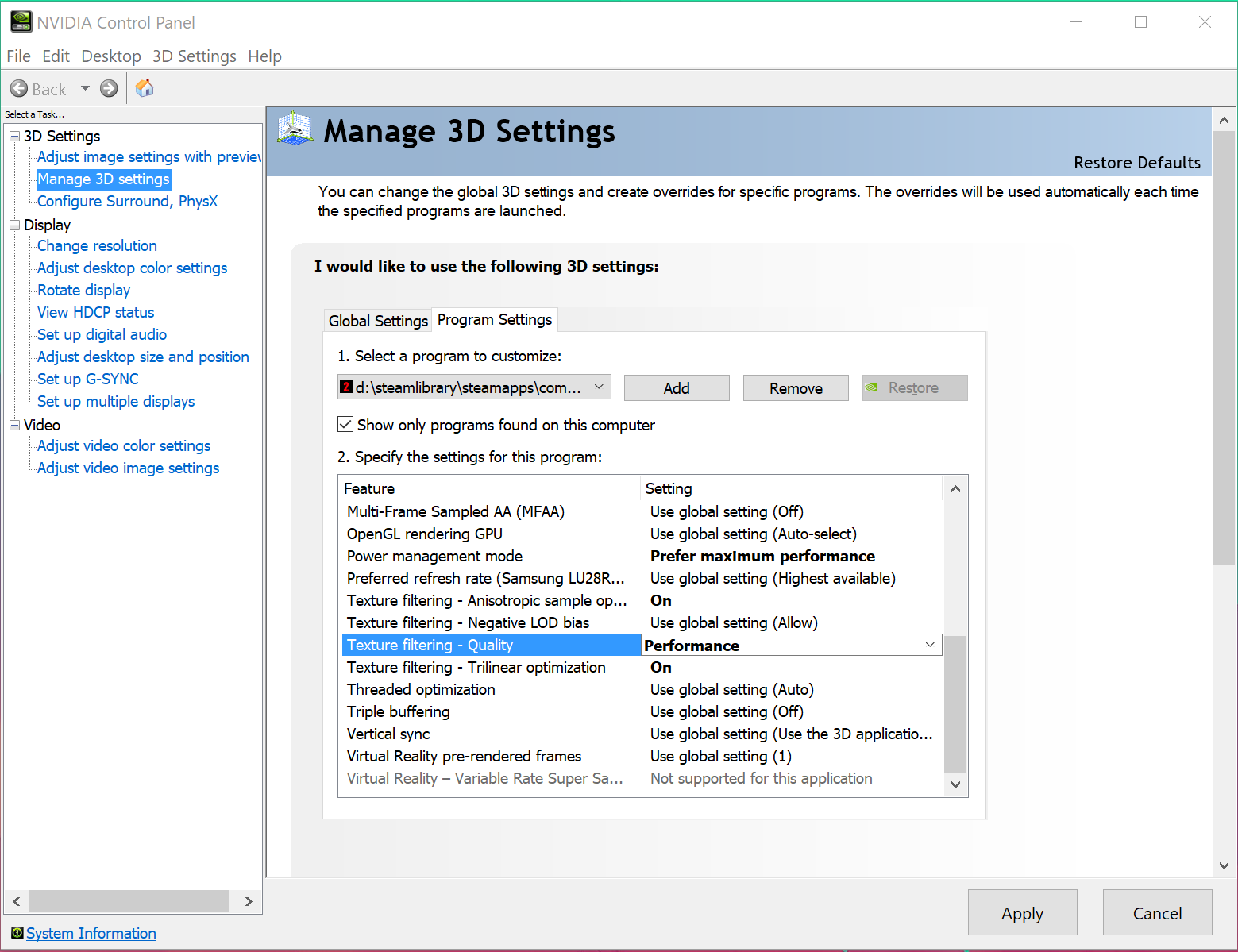Open the Back history dropdown arrow
The height and width of the screenshot is (952, 1238).
[x=85, y=88]
